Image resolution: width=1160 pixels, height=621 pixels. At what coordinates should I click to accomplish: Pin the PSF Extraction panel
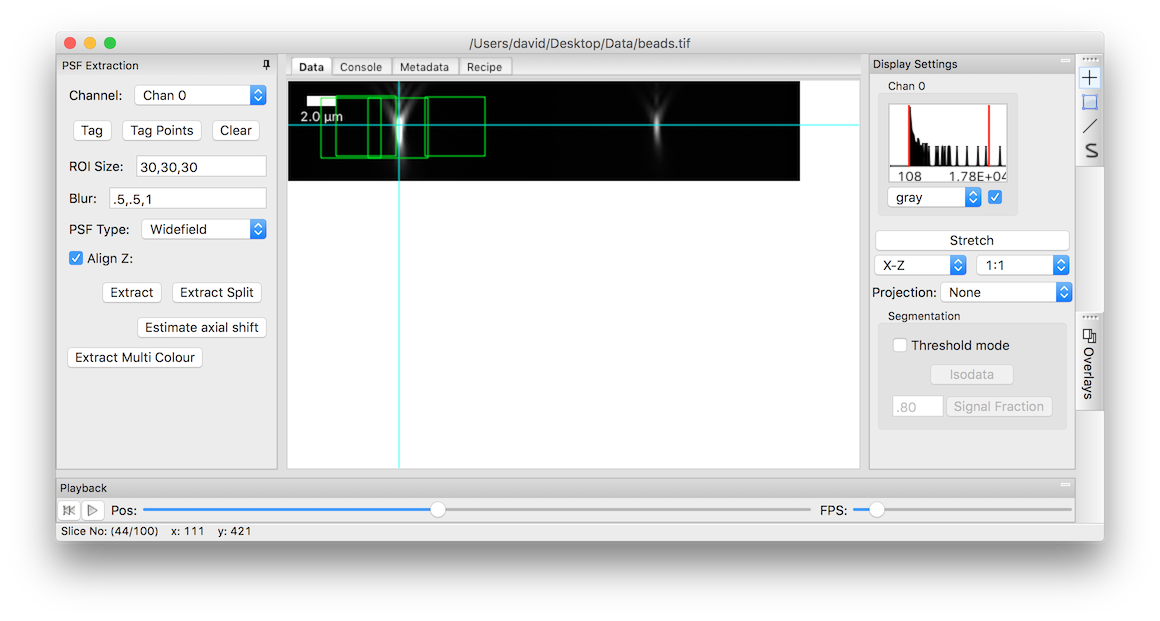266,65
